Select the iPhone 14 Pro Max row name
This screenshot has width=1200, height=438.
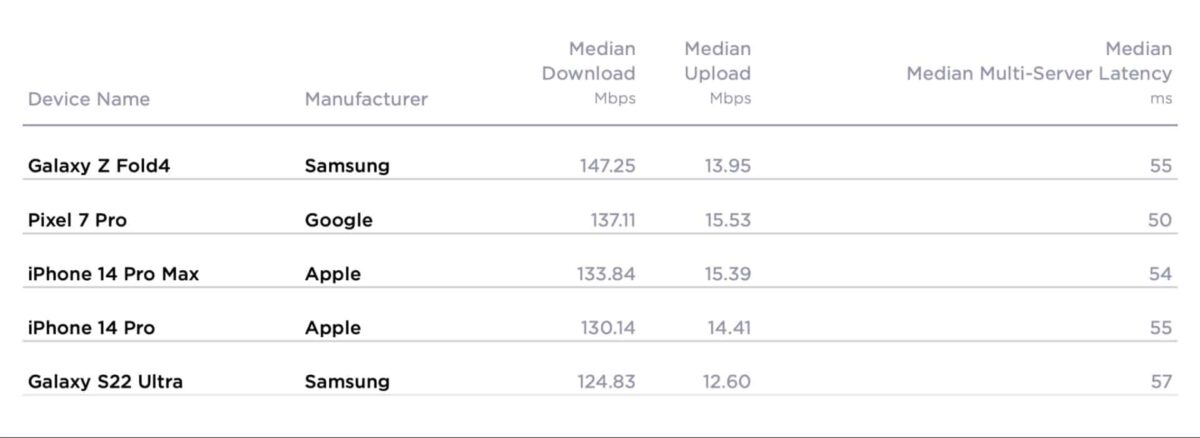(x=113, y=274)
